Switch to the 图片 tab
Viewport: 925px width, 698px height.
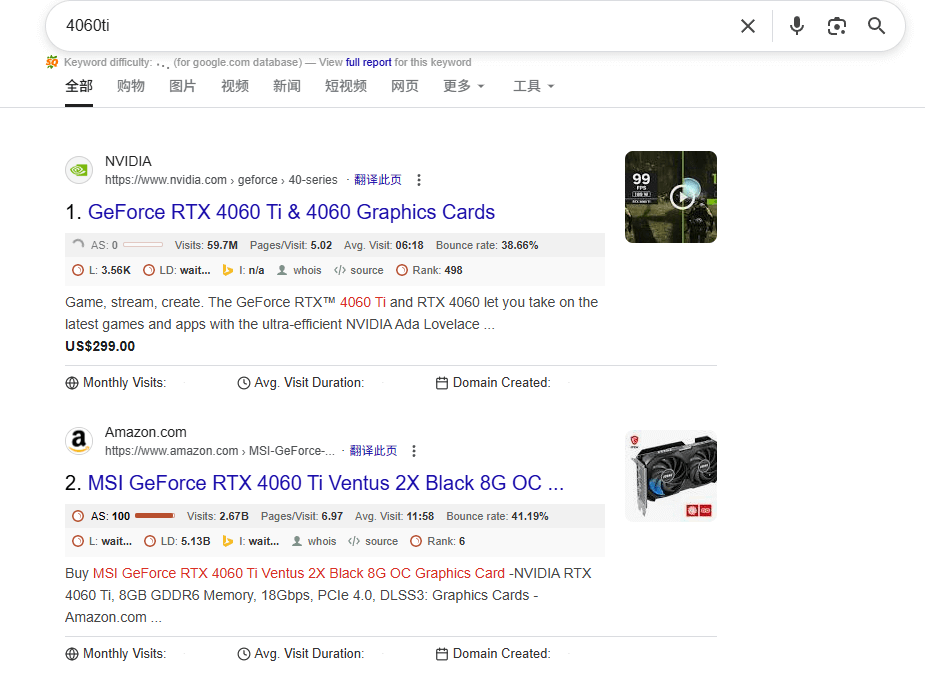(183, 86)
